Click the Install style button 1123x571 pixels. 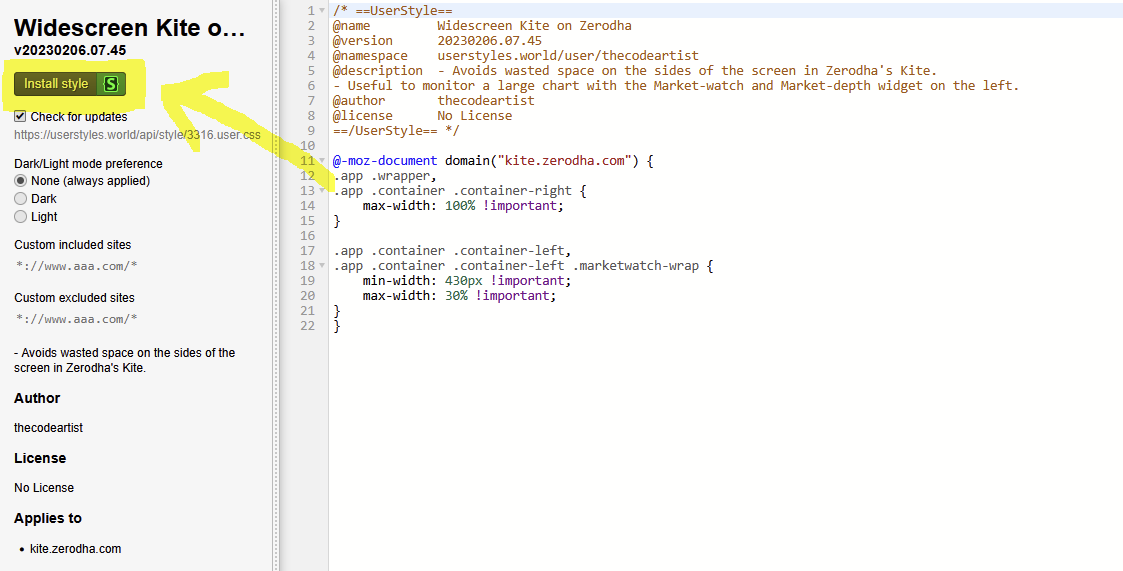click(57, 84)
